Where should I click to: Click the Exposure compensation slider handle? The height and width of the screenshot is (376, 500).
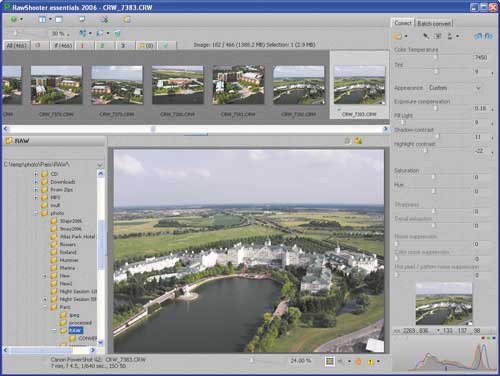coord(436,108)
